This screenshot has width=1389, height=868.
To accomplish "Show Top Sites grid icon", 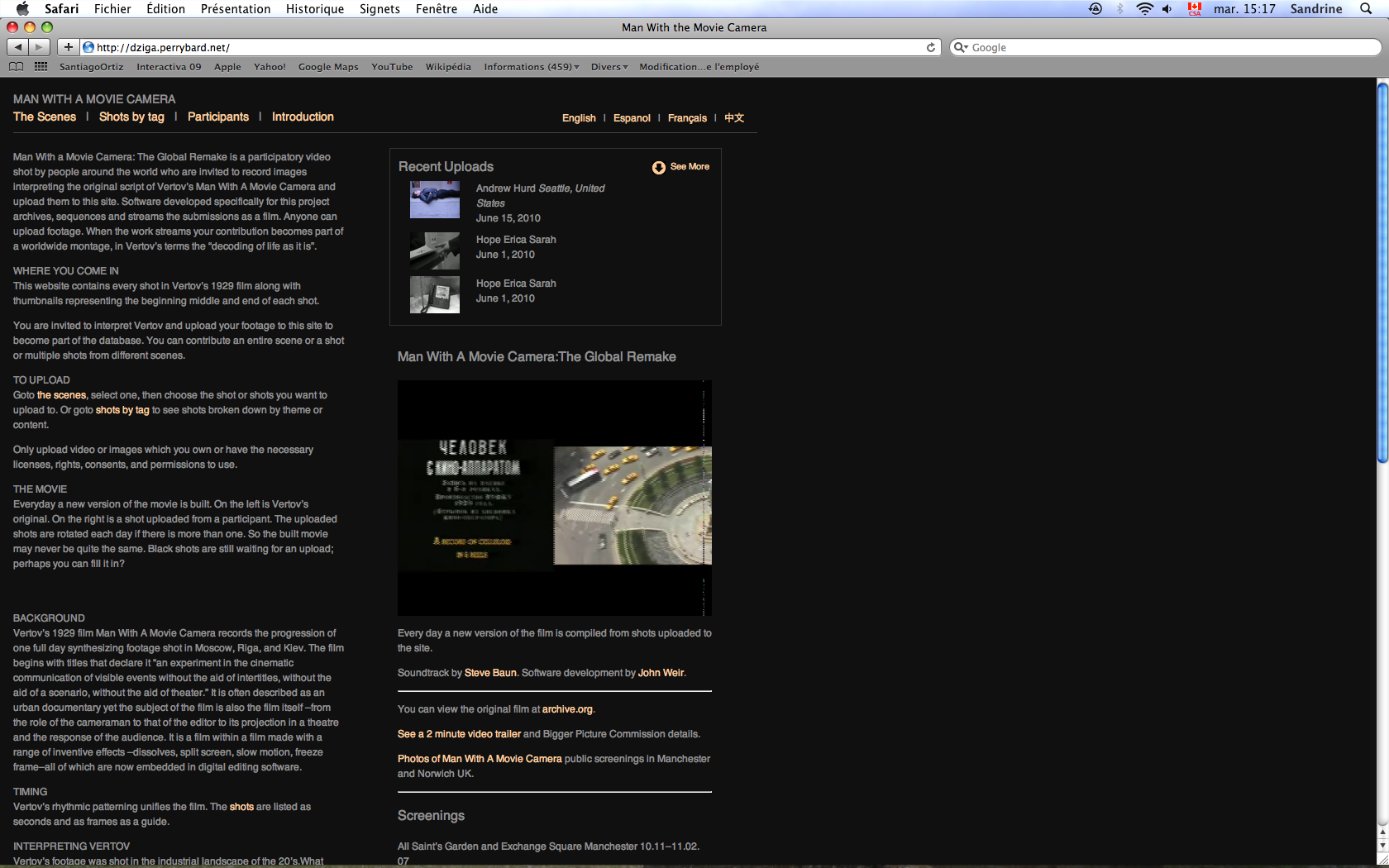I will (41, 67).
